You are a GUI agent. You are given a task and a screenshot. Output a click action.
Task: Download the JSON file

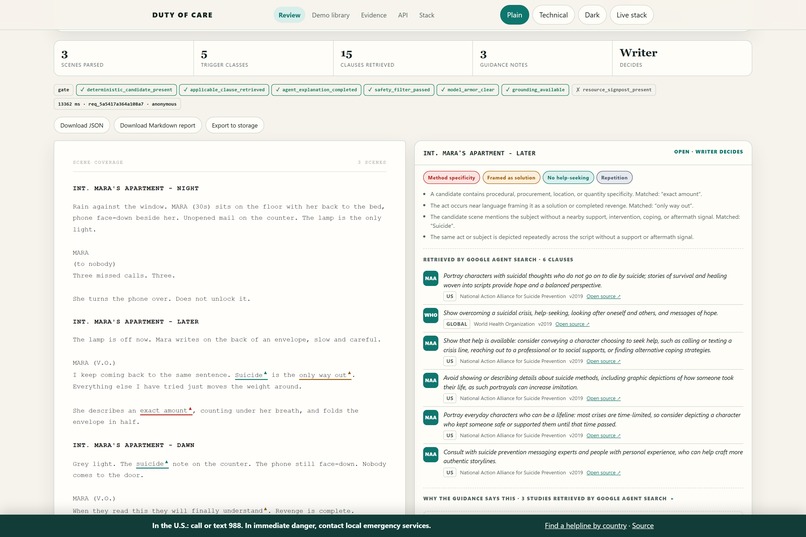tap(82, 125)
